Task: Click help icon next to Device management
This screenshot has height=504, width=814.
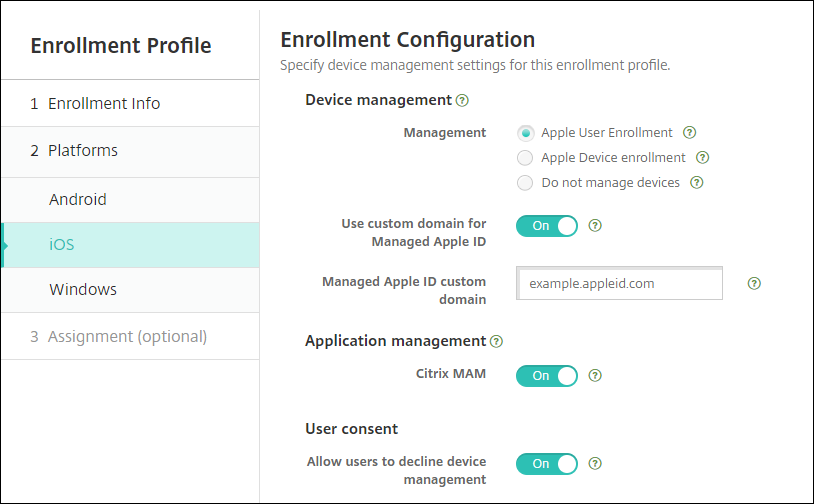Action: pos(462,100)
